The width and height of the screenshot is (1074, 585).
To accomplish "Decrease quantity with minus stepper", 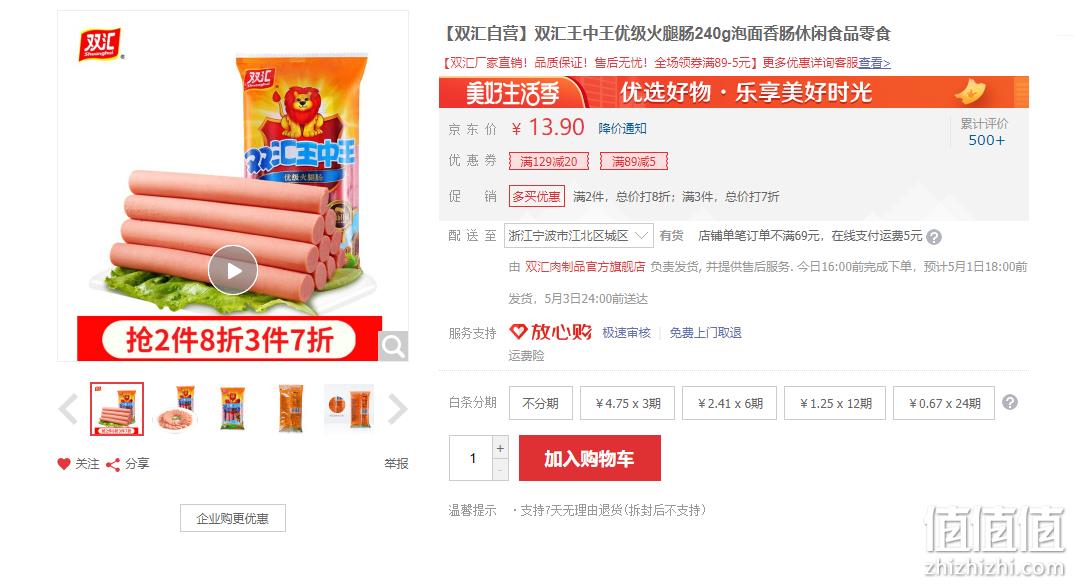I will coord(501,470).
